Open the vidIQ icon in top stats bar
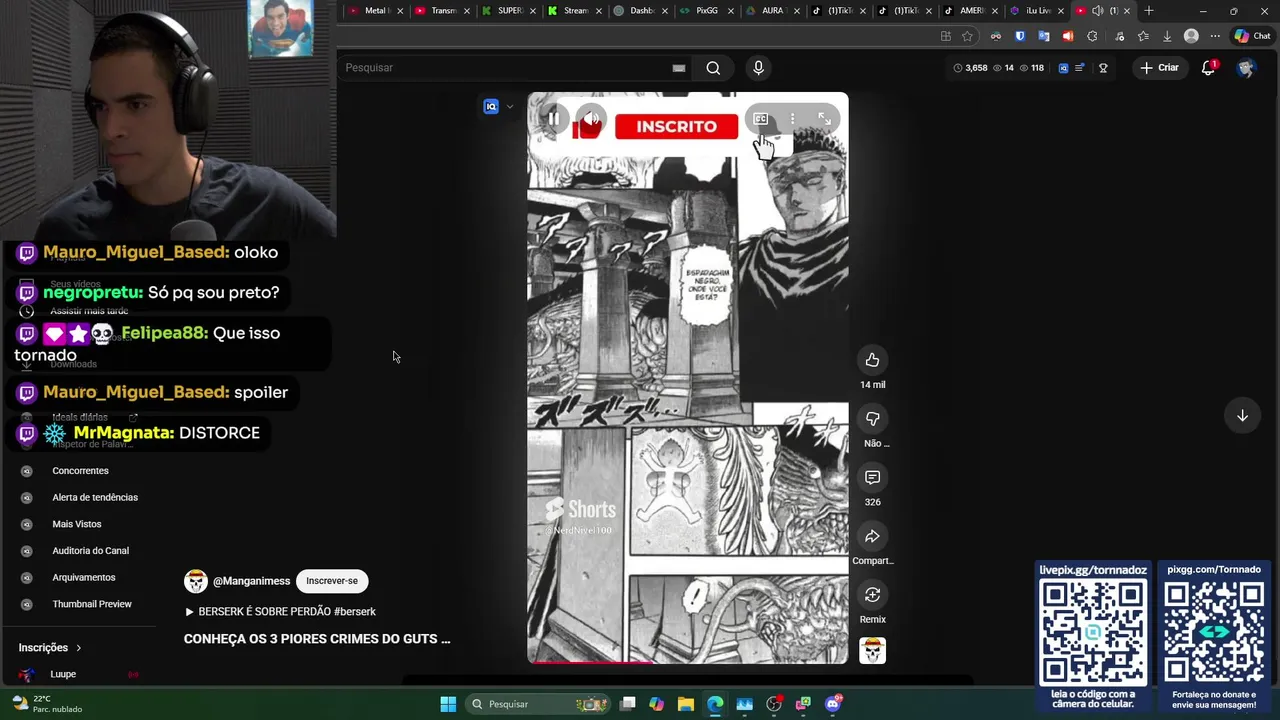Screen dimensions: 1280x720 coord(1063,68)
